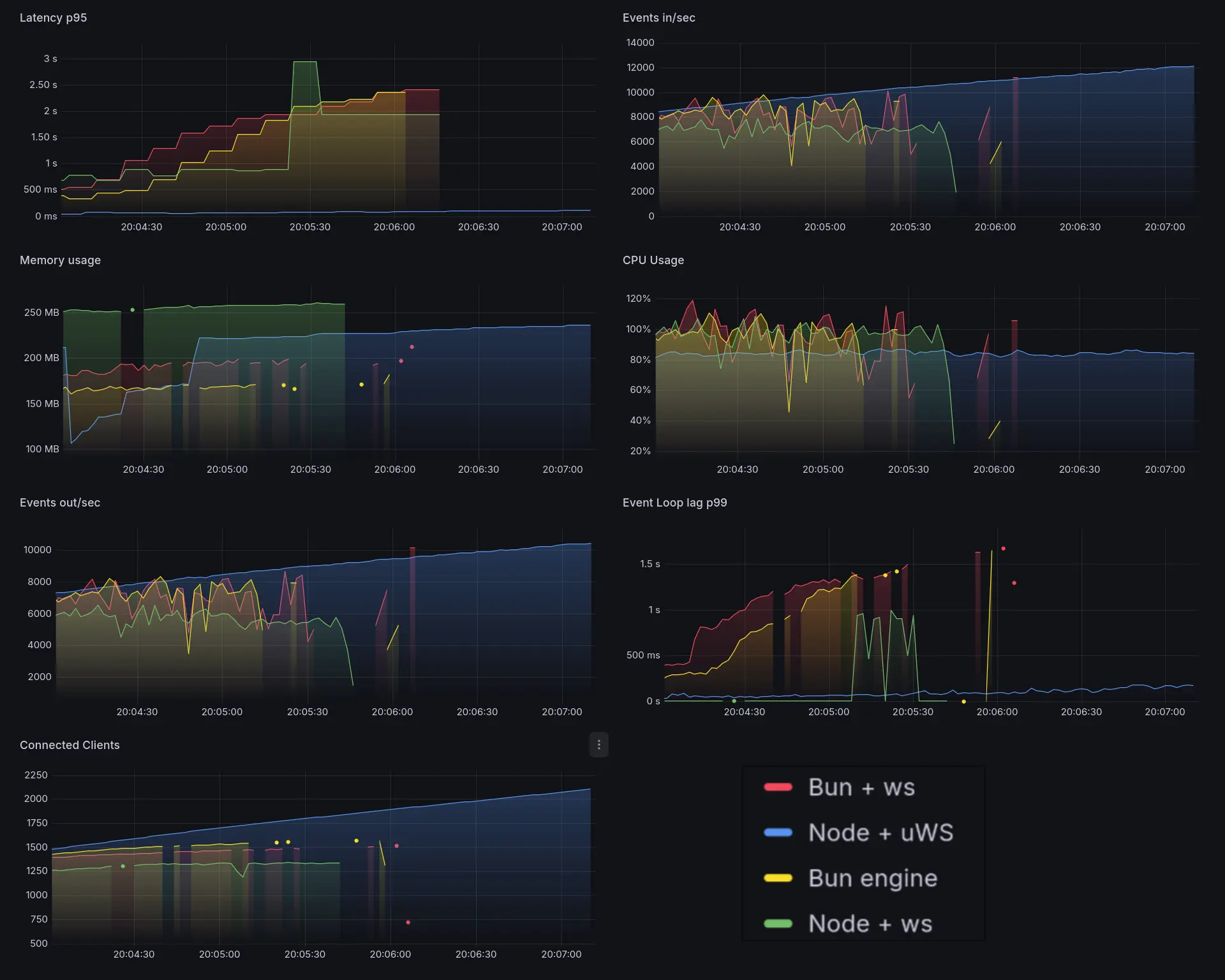Toggle Bun engine legend series

click(x=872, y=879)
